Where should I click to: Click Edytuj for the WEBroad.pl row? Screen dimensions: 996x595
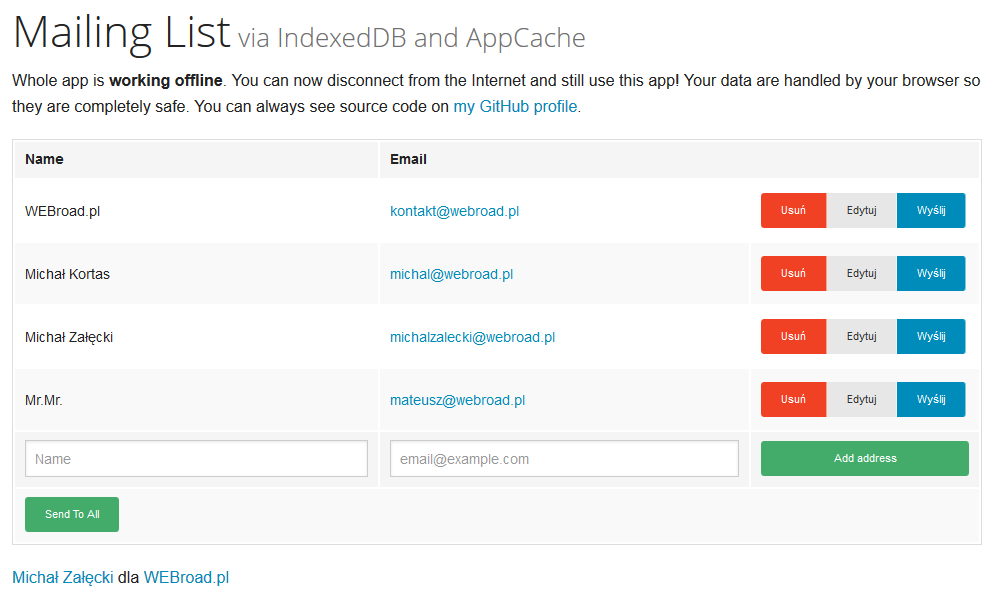pyautogui.click(x=861, y=211)
